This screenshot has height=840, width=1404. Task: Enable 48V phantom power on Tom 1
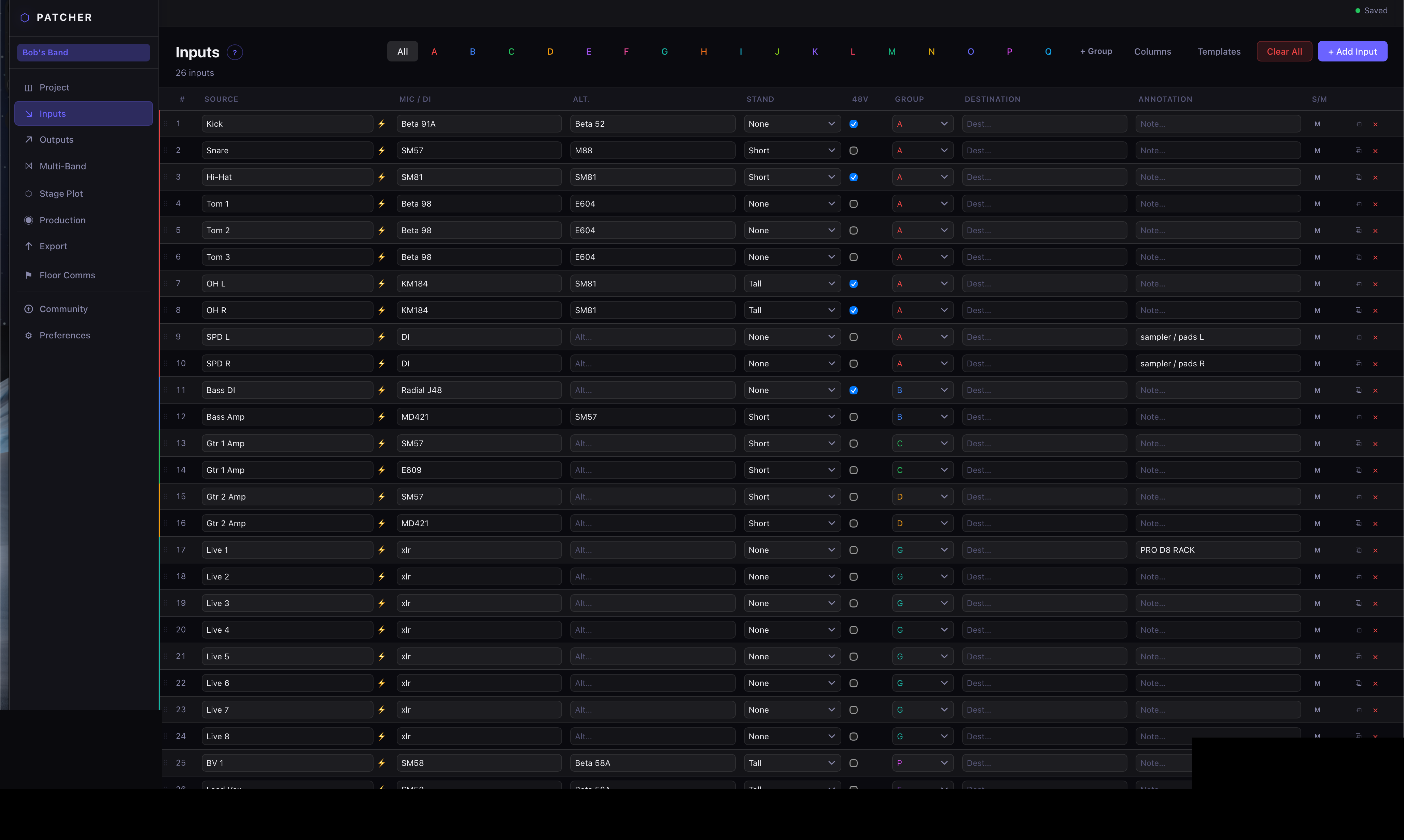tap(853, 204)
